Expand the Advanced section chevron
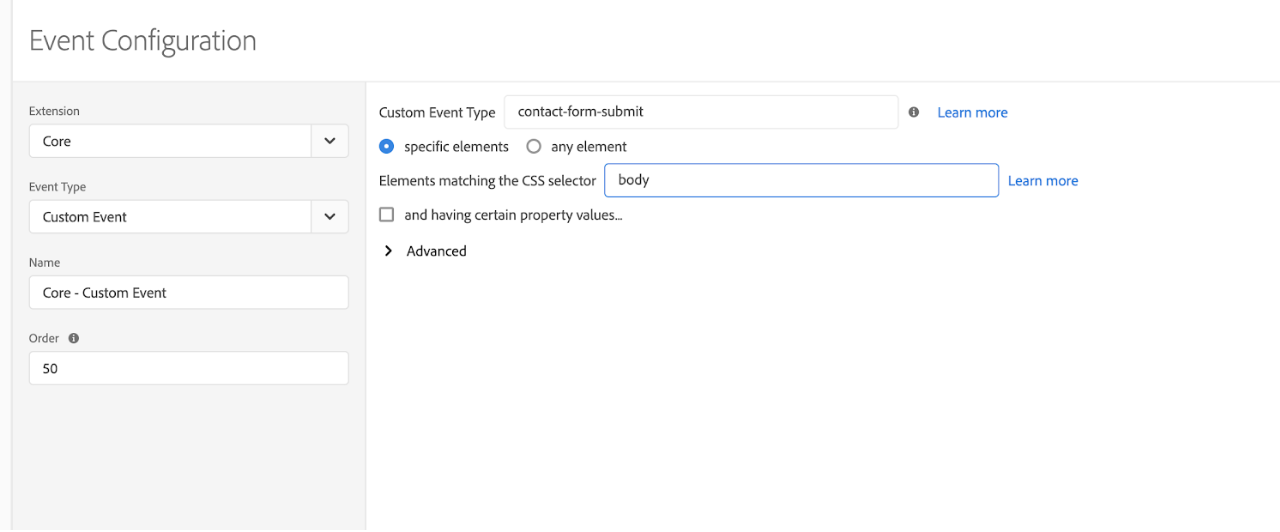 tap(388, 251)
